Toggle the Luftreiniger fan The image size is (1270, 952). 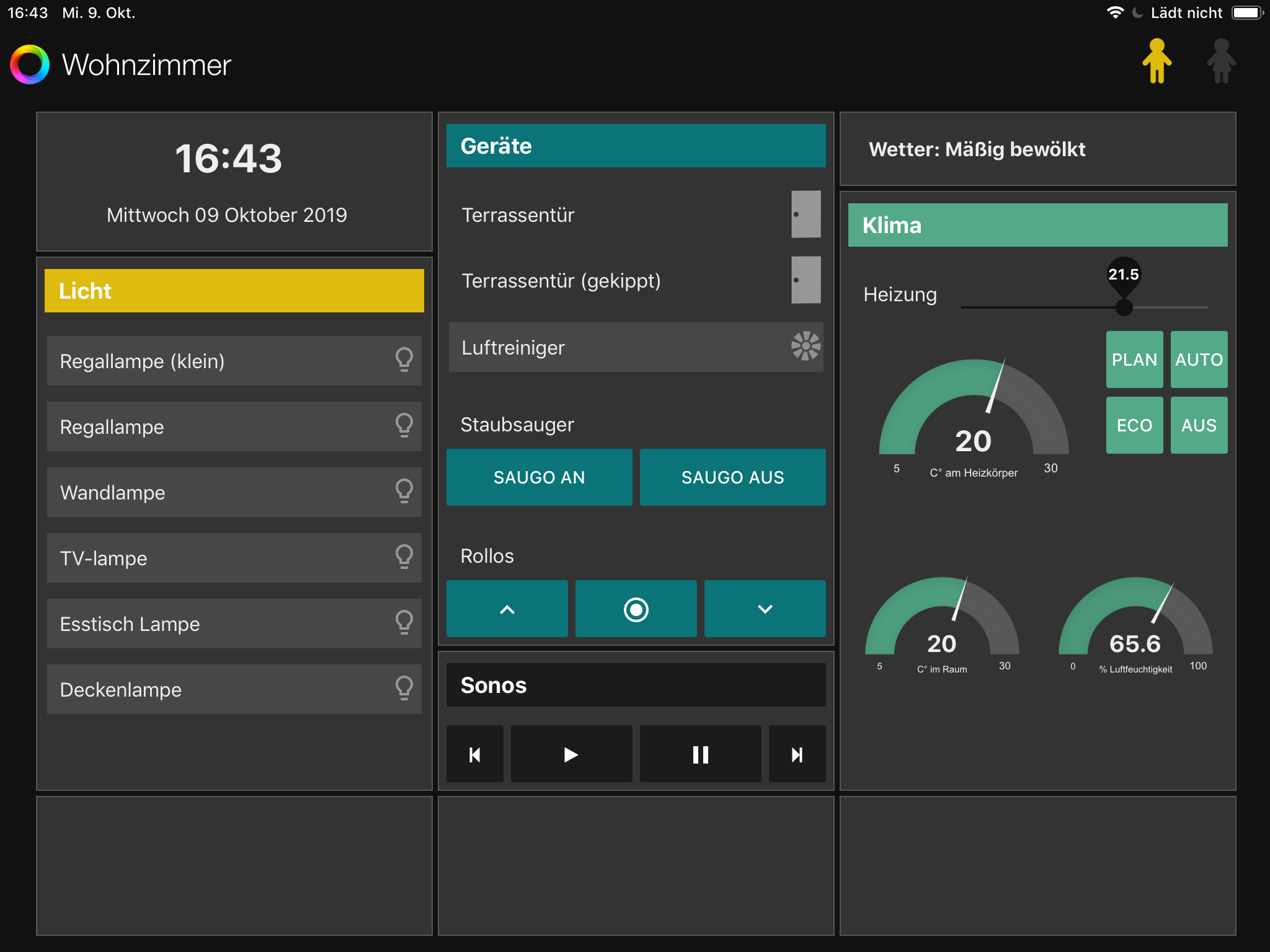click(x=806, y=346)
